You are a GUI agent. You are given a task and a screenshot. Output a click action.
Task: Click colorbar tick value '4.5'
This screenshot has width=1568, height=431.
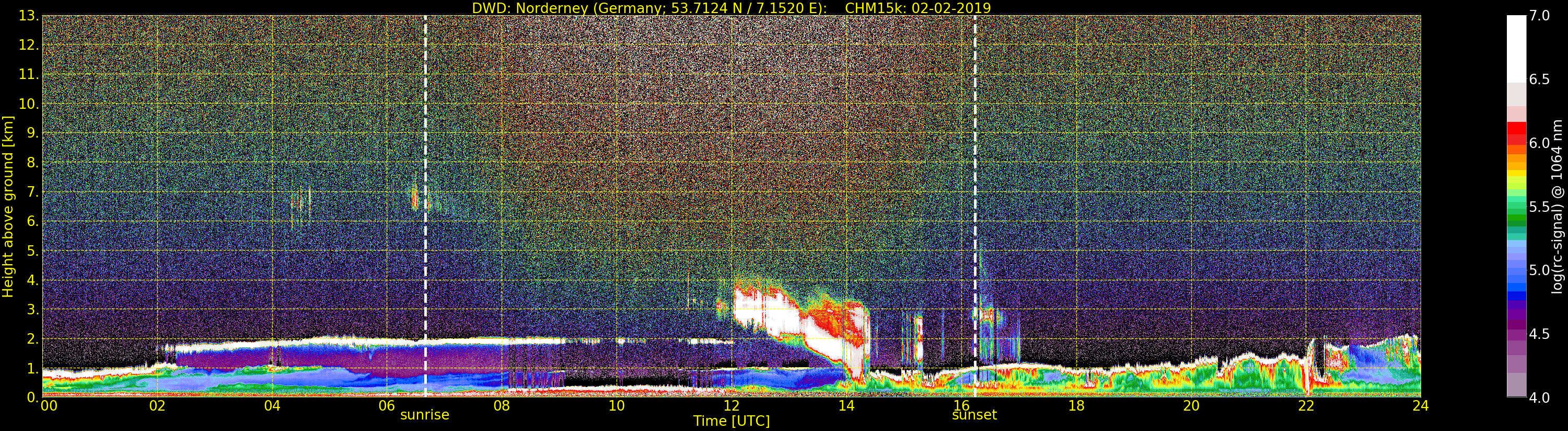1539,334
